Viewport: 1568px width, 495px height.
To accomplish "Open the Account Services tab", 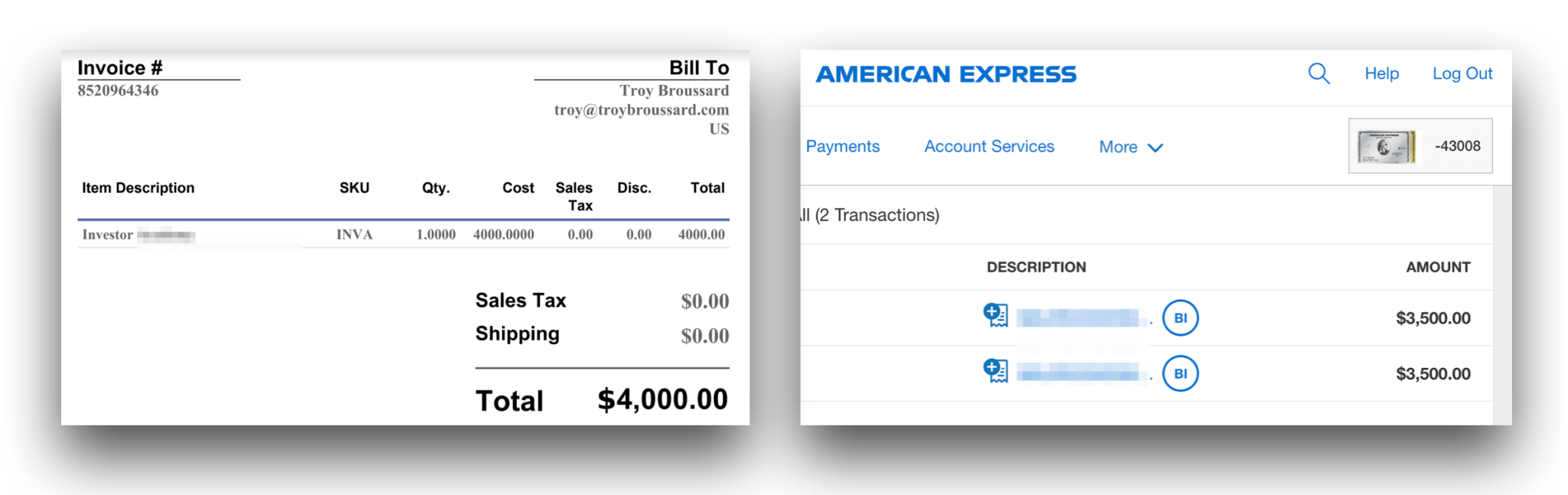I will click(x=988, y=146).
